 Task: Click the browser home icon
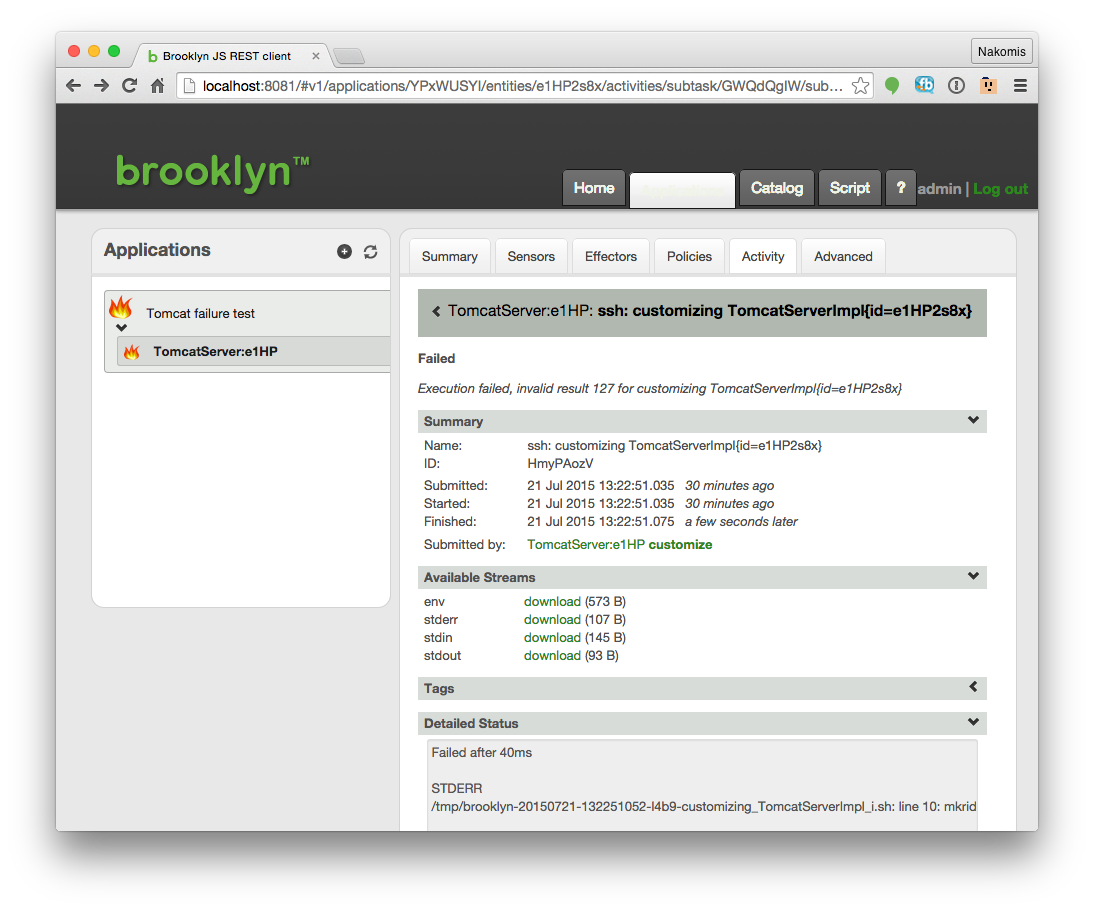coord(157,86)
